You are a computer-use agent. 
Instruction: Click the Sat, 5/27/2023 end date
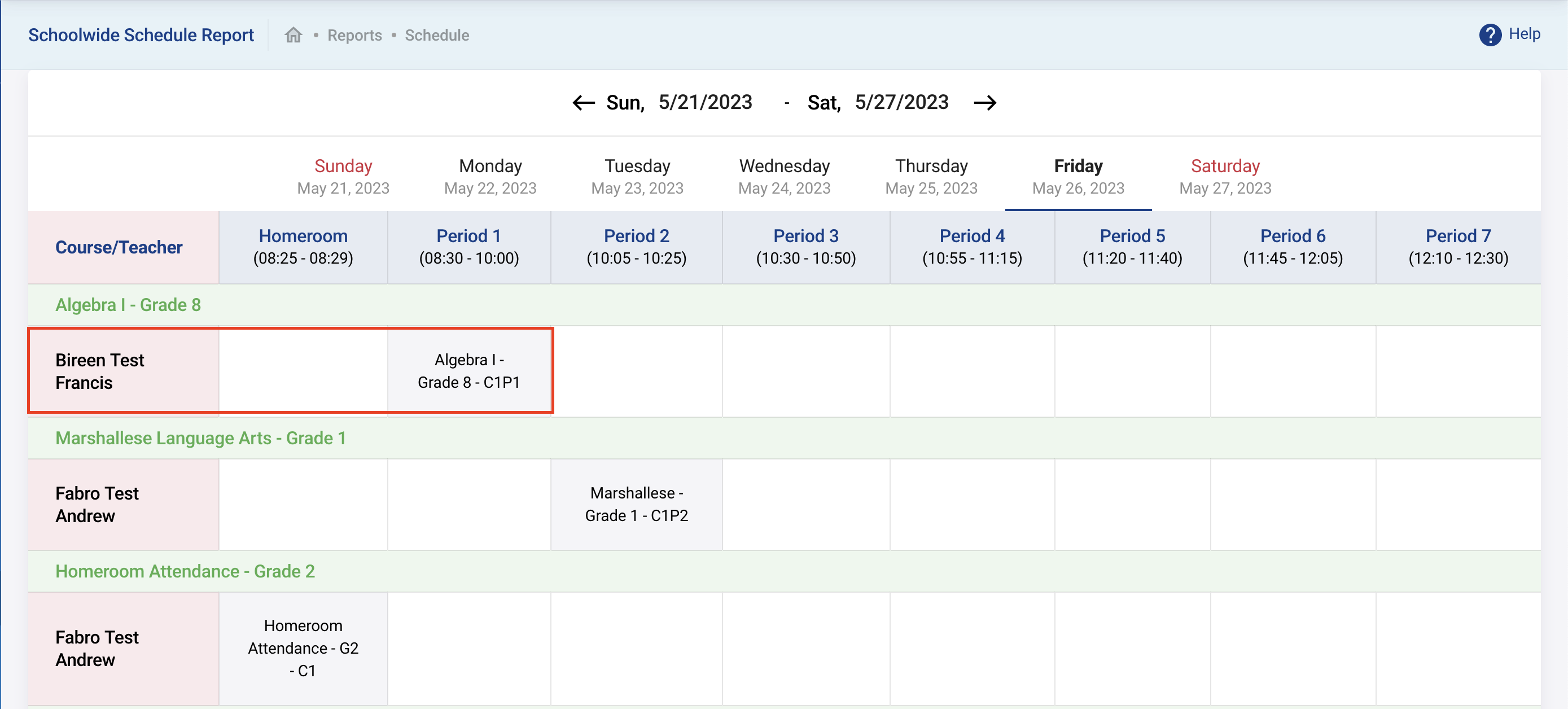877,102
